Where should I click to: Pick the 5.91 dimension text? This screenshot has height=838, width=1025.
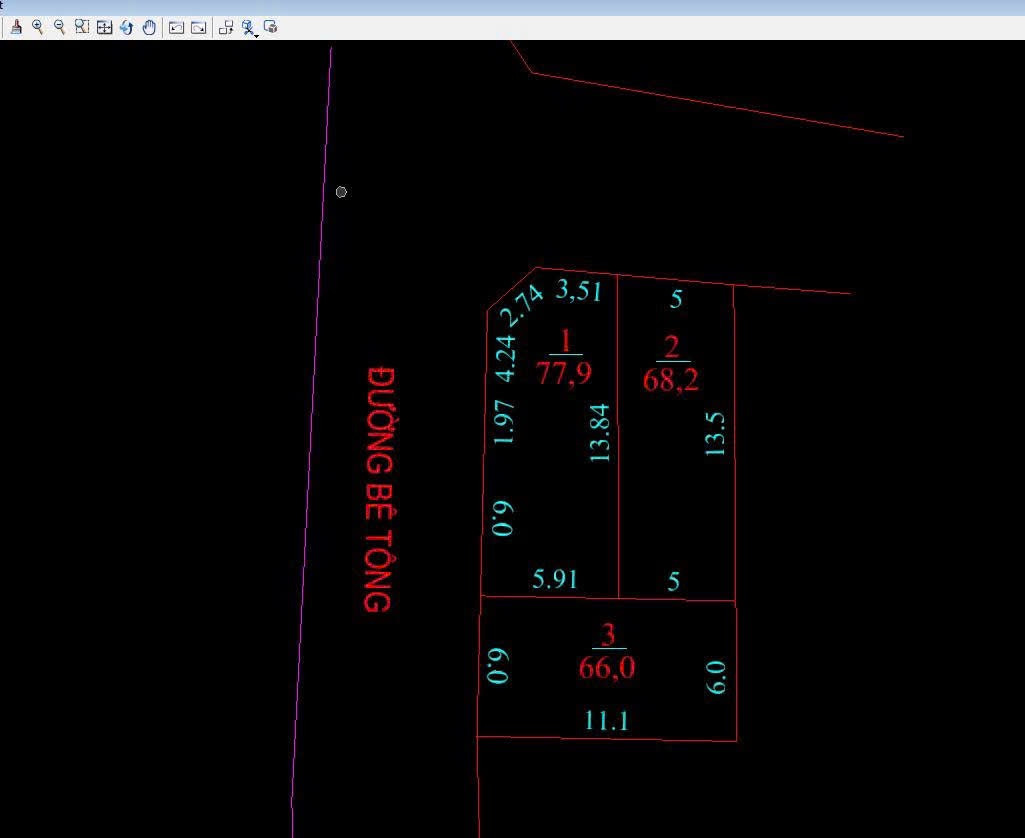click(555, 579)
